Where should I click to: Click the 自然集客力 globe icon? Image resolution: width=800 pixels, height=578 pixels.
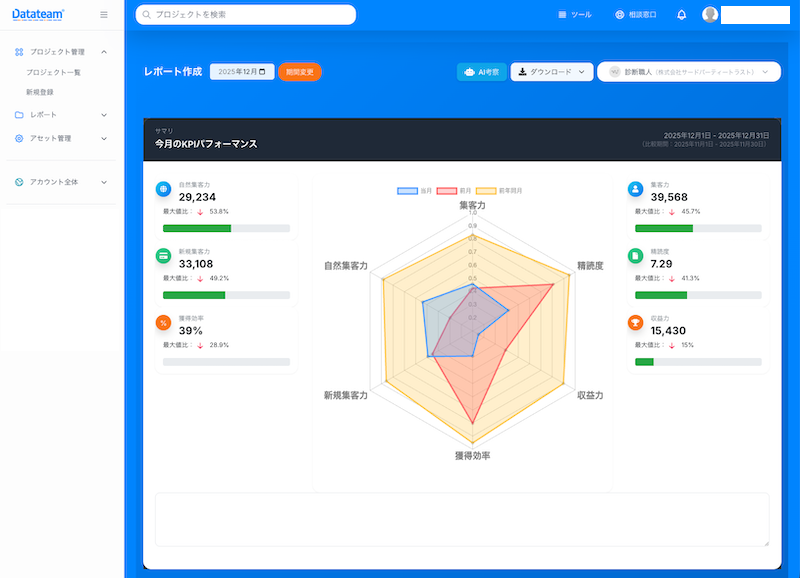point(163,189)
